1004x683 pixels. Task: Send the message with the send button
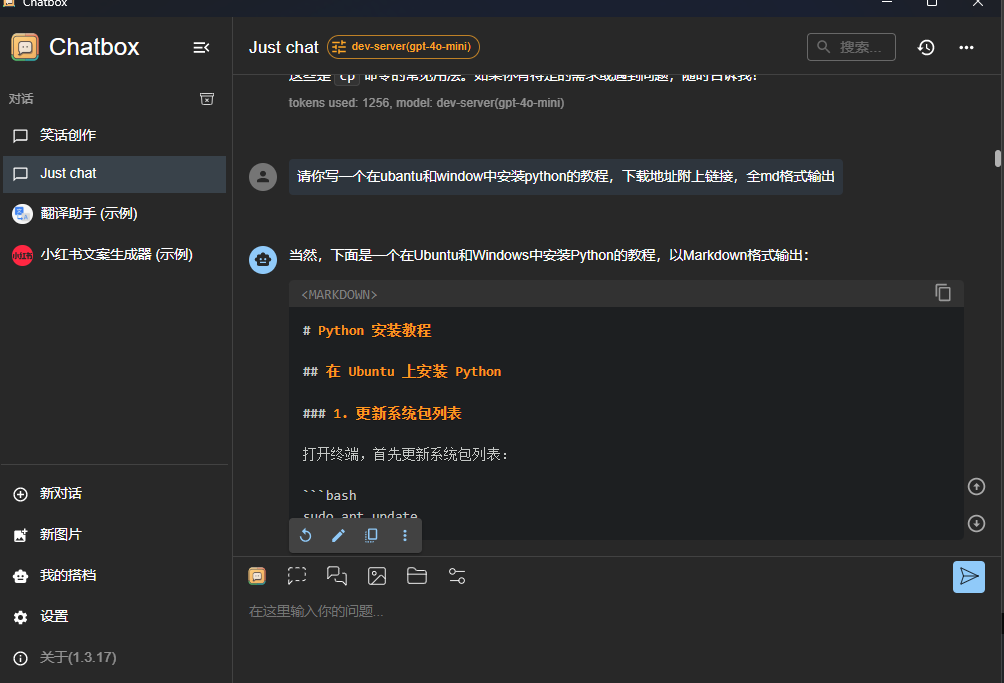(x=968, y=577)
